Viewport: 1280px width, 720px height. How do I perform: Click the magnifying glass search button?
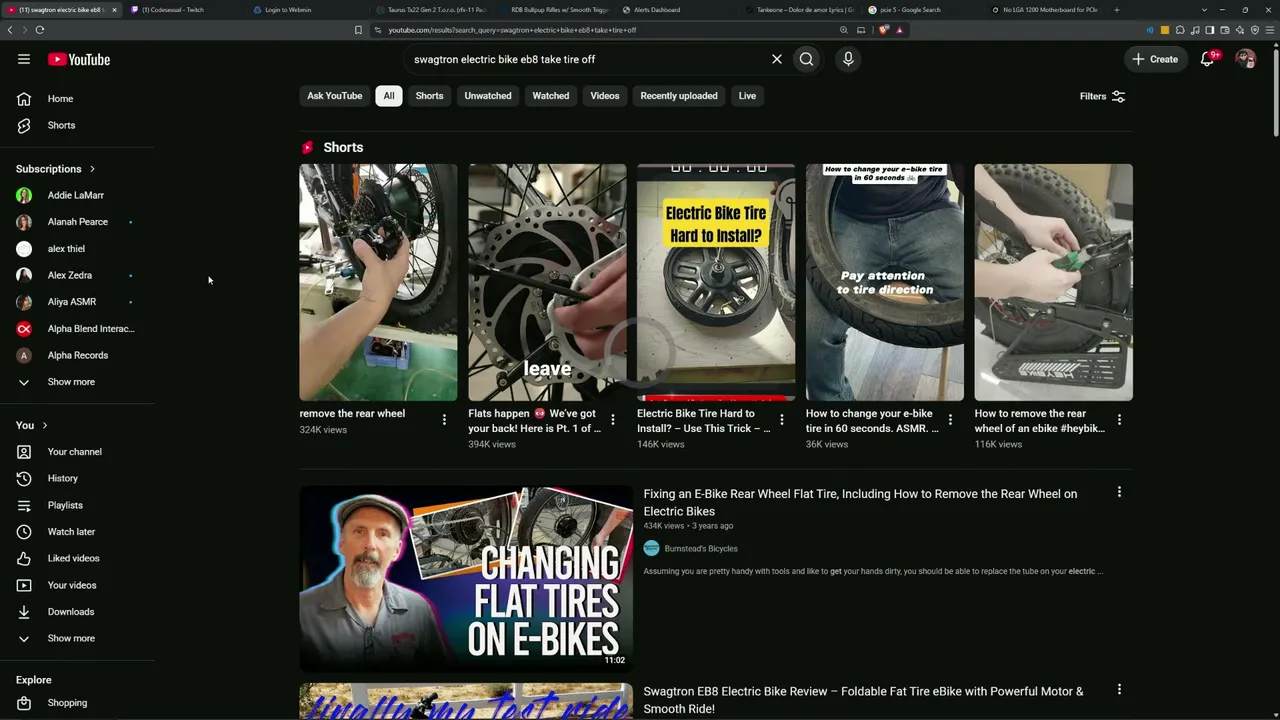[806, 59]
